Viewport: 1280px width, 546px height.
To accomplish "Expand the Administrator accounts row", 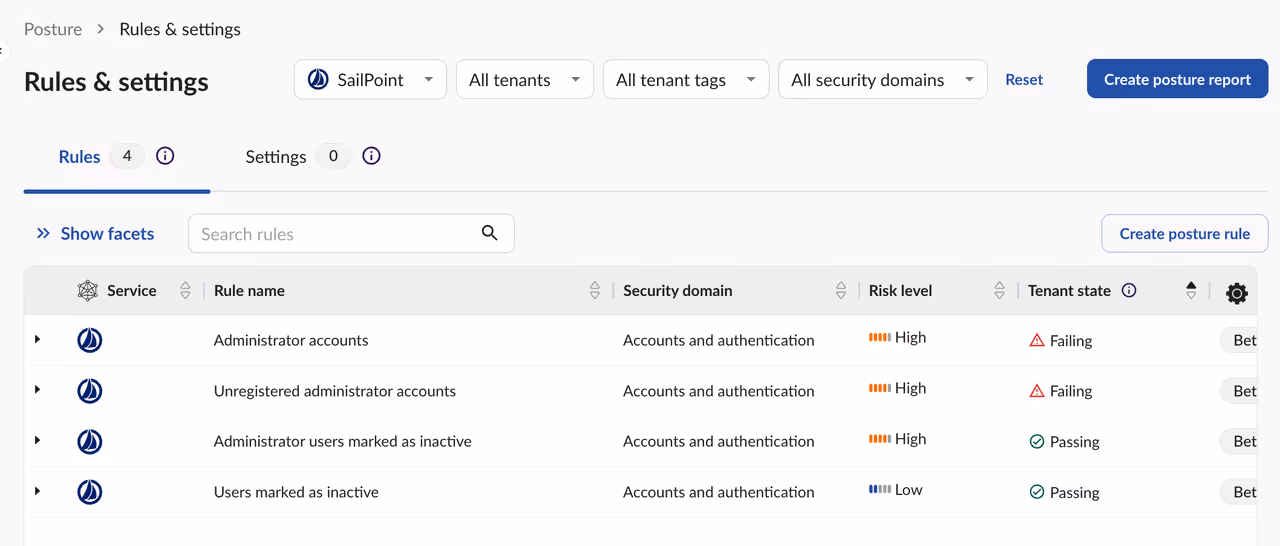I will coord(38,340).
